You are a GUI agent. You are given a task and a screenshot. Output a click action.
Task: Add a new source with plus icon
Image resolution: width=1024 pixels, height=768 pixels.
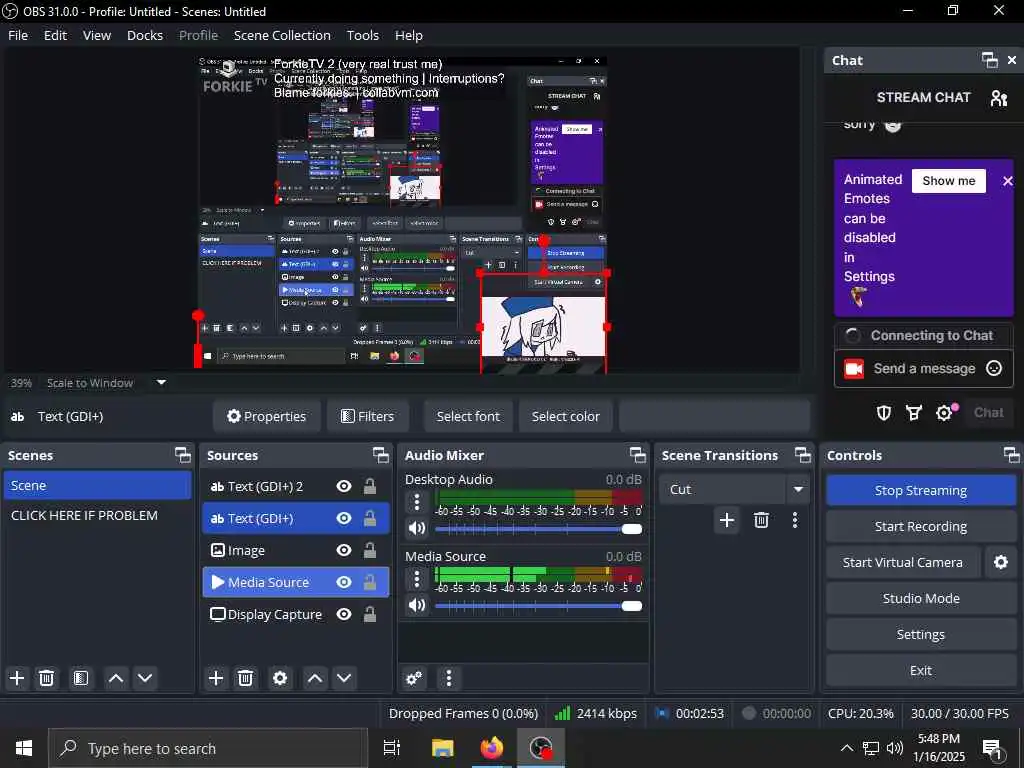[216, 678]
